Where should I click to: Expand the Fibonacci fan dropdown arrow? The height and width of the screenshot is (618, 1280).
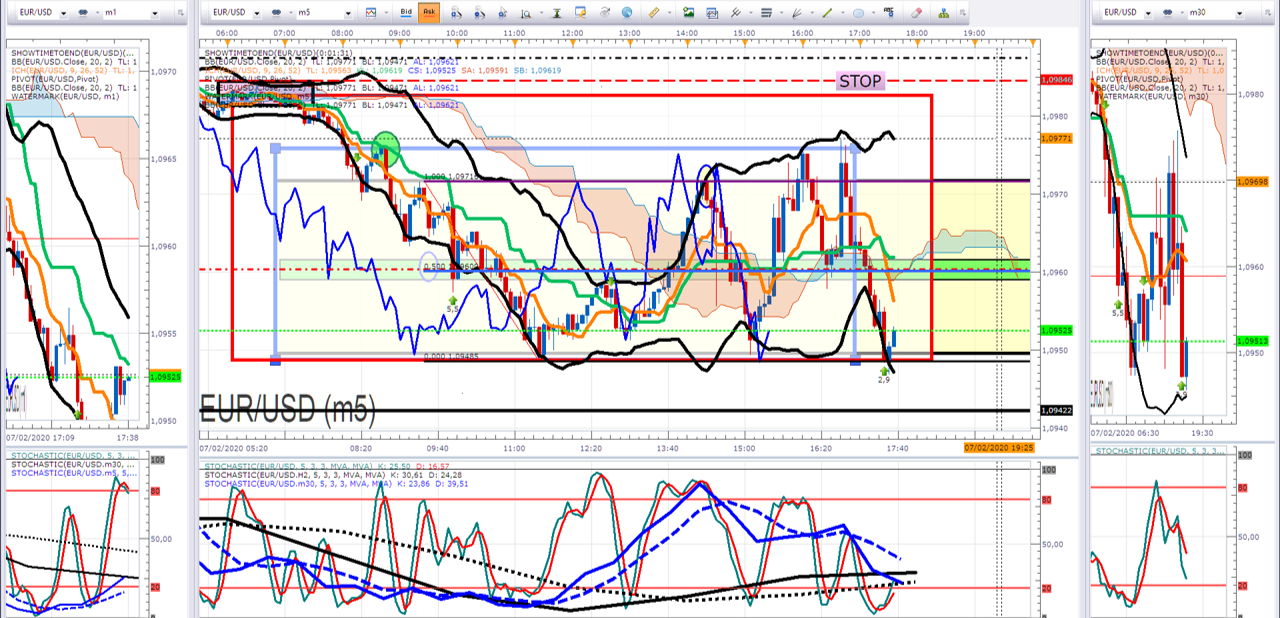812,13
